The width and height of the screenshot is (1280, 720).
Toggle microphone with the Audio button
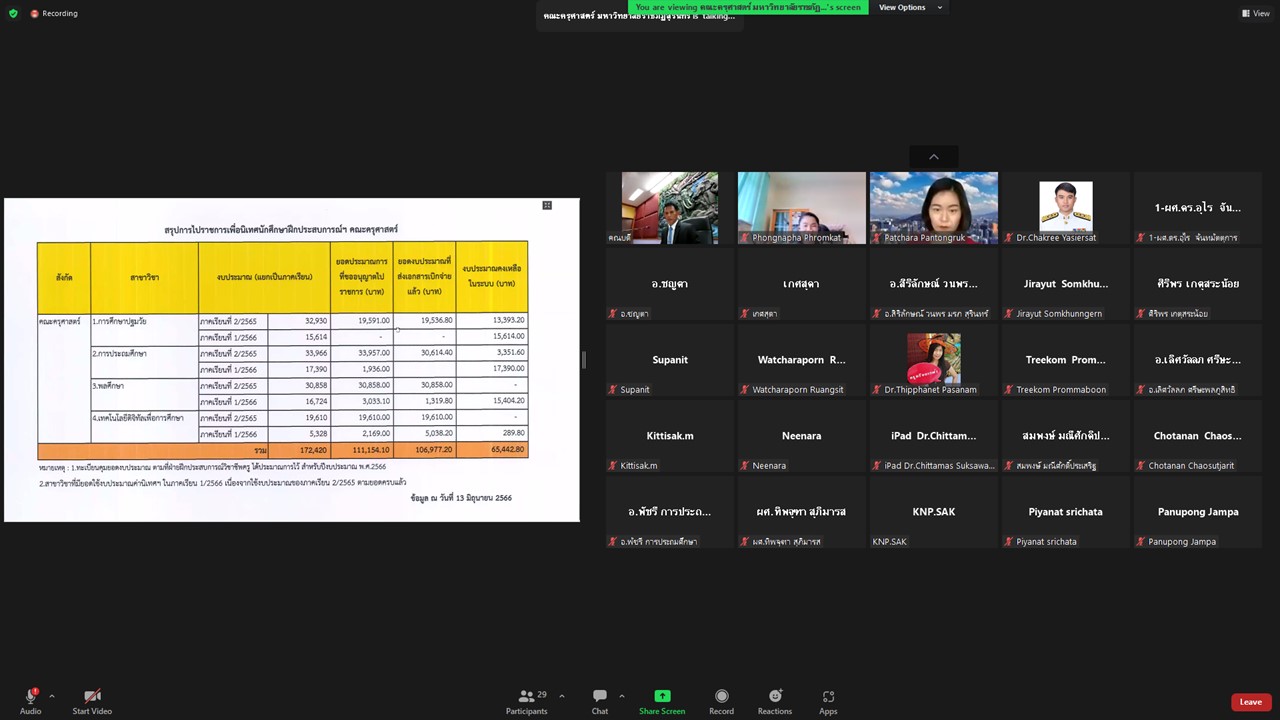point(30,697)
